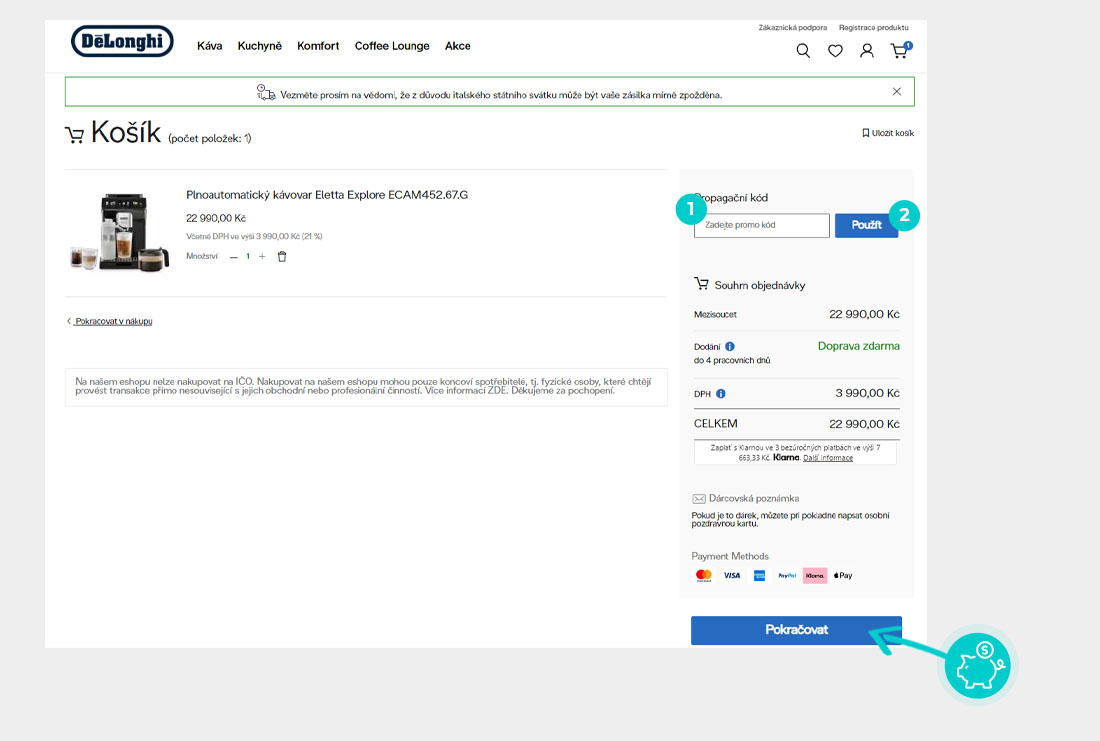Open the Eletta Explore product thumbnail
Screen dimensions: 1100x741
118,231
